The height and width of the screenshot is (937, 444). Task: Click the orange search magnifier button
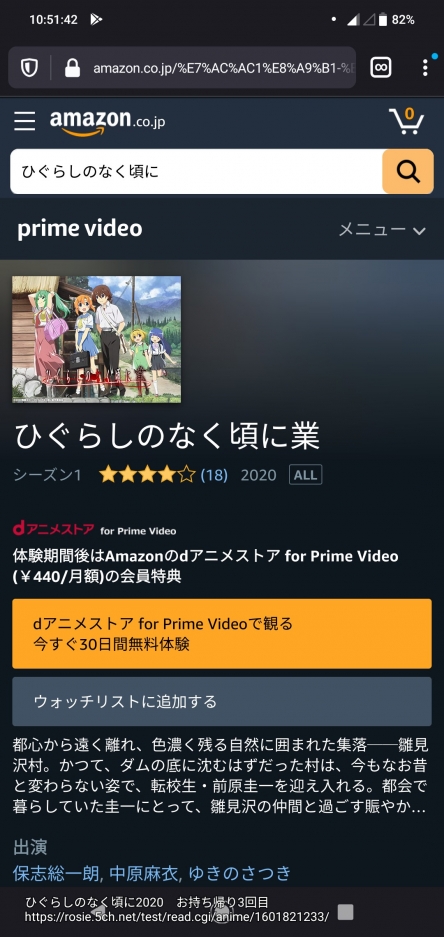(x=408, y=172)
